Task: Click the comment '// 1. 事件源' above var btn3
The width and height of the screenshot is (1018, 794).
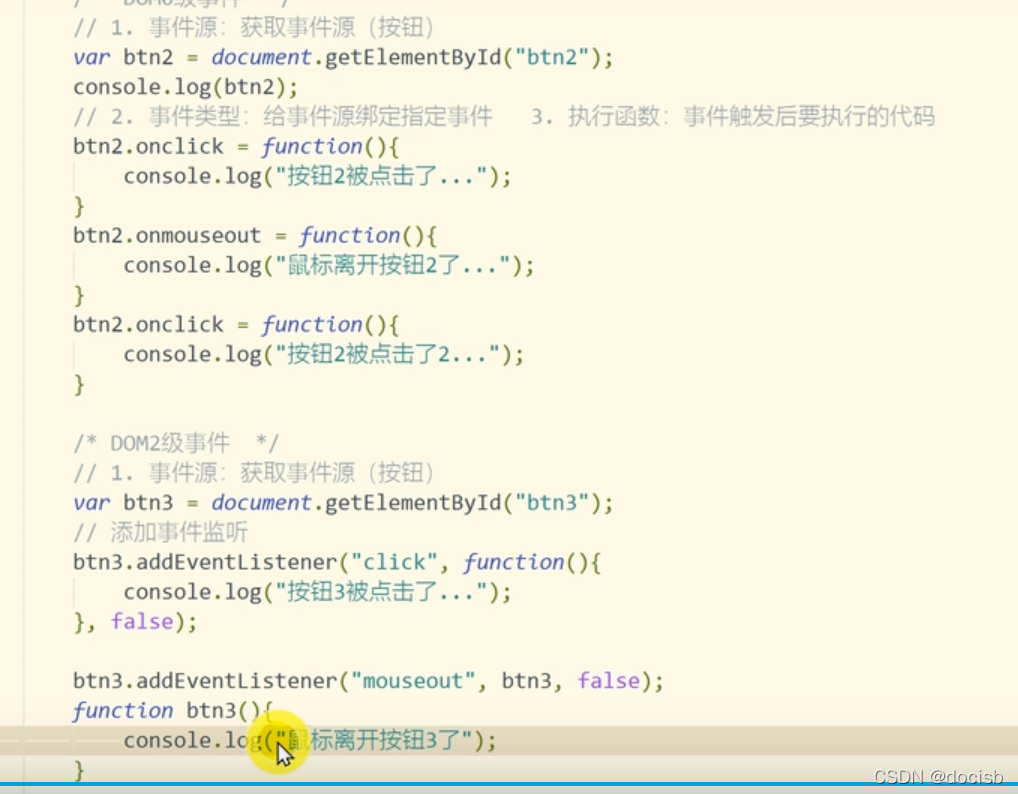Action: point(254,473)
